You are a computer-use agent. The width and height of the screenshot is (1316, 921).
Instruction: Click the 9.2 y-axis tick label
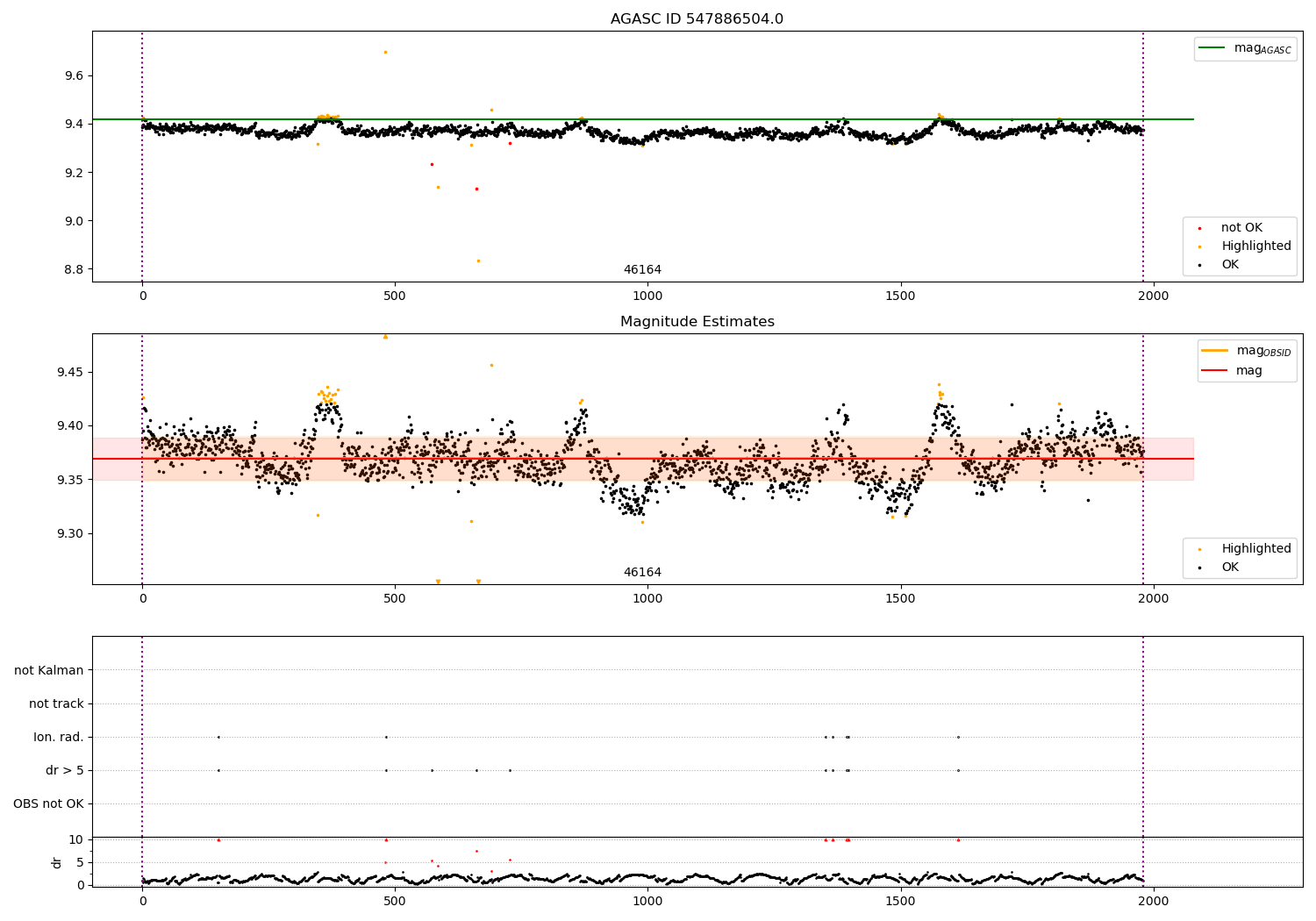[74, 173]
